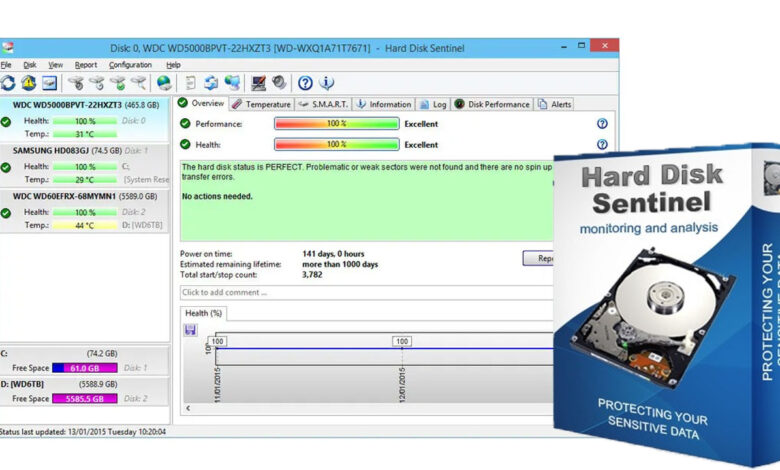Screen dimensions: 780x470
Task: Click the C: free space 61.0 GB bar
Action: [85, 368]
